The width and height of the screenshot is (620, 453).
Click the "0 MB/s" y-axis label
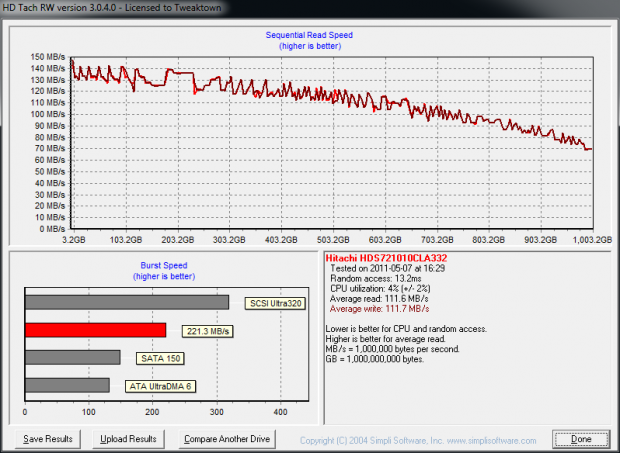[52, 229]
